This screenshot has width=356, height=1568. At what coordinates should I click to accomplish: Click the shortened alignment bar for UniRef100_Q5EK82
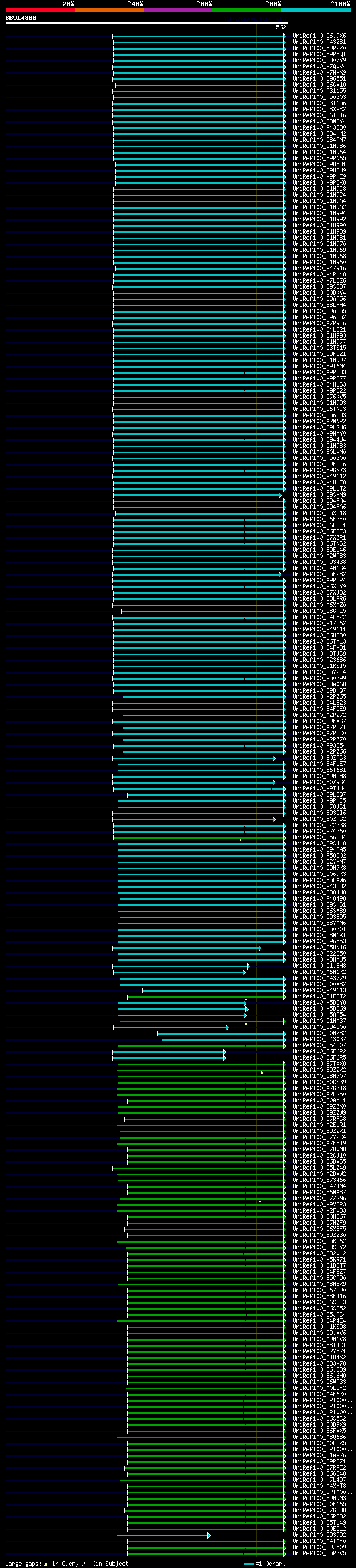pos(197,575)
